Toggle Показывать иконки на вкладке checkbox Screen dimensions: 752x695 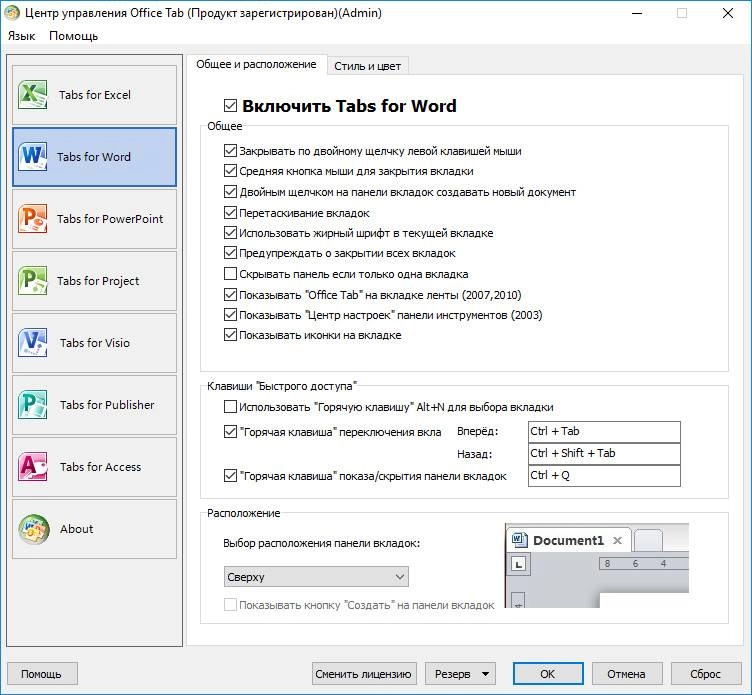pyautogui.click(x=230, y=335)
